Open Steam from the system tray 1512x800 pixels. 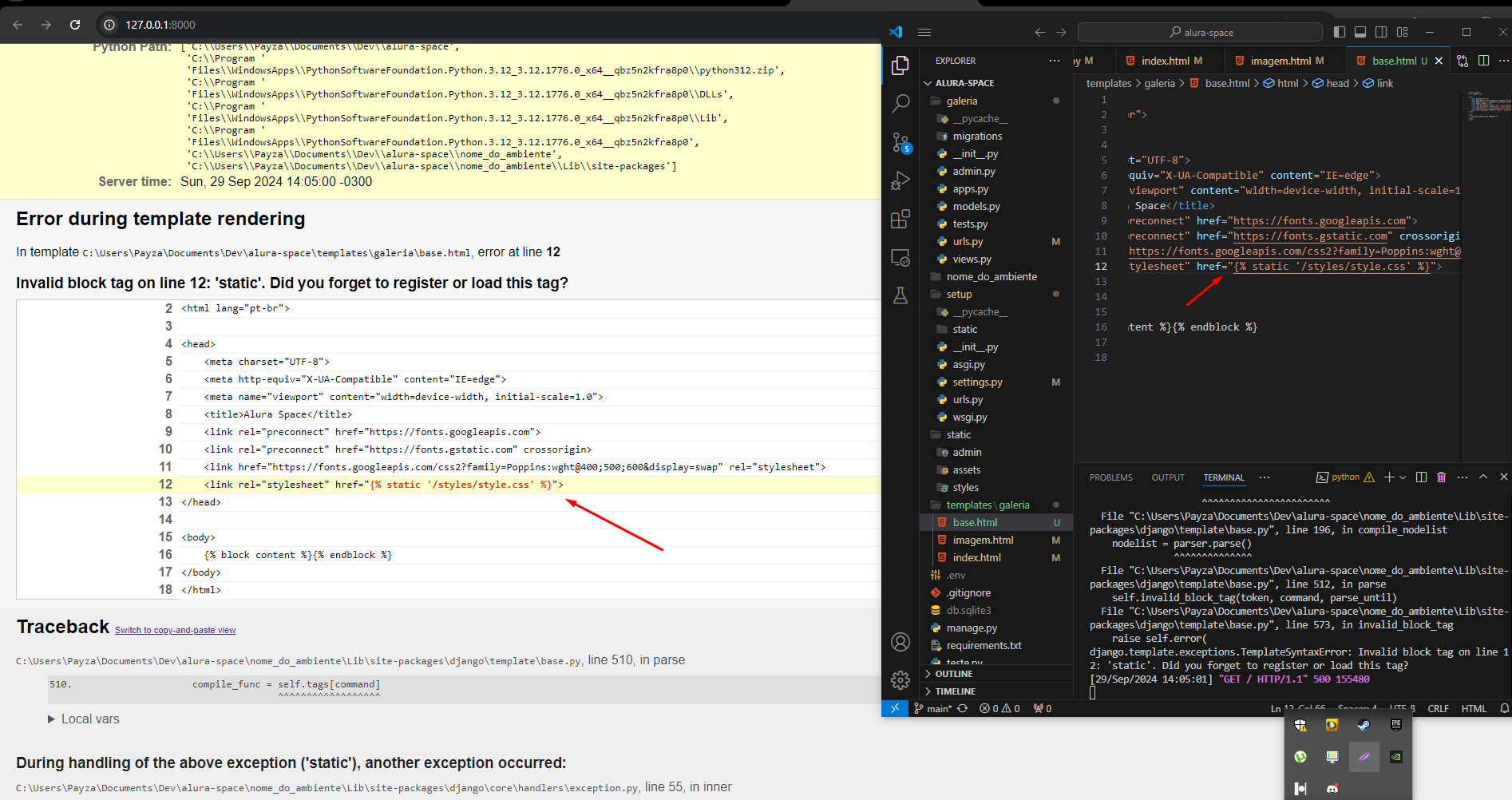point(1364,725)
